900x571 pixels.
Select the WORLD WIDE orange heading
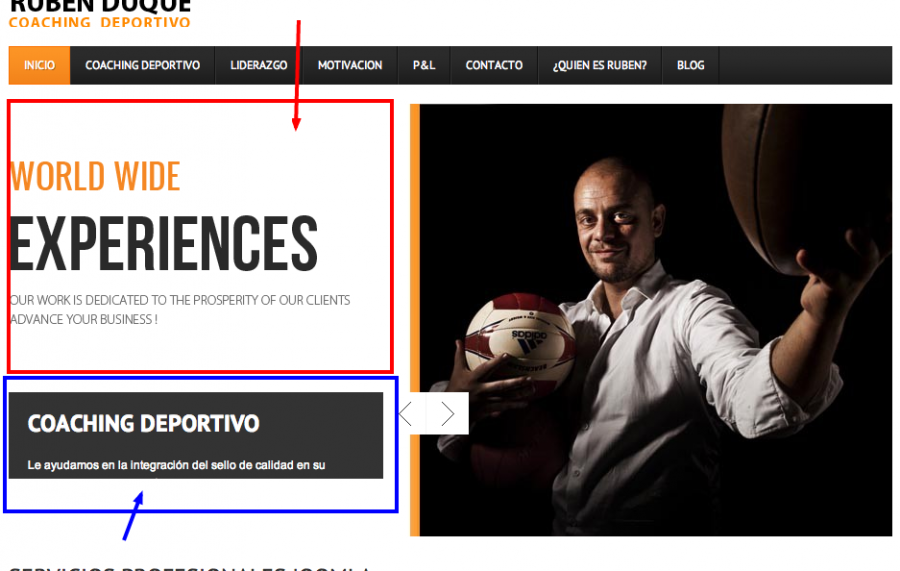pos(95,176)
